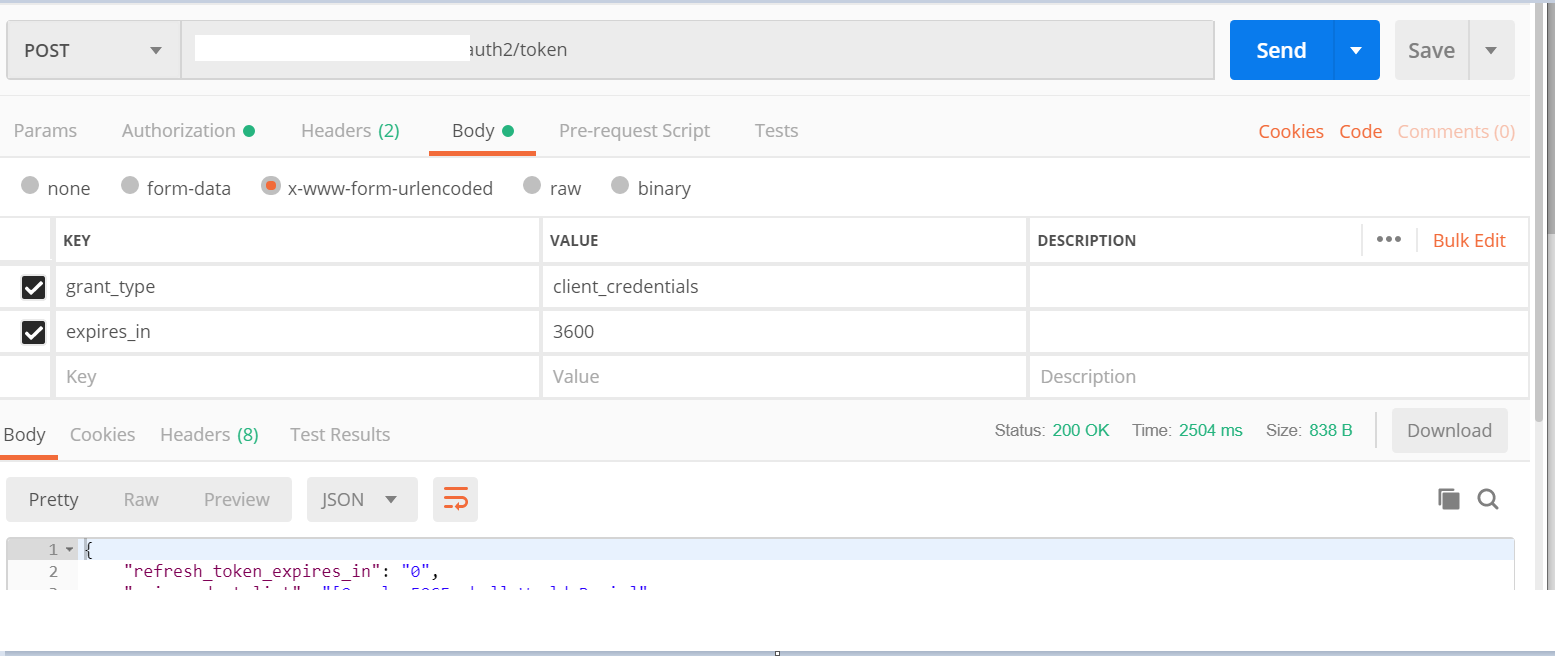This screenshot has height=656, width=1555.
Task: Switch to the Headers (2) tab
Action: (349, 130)
